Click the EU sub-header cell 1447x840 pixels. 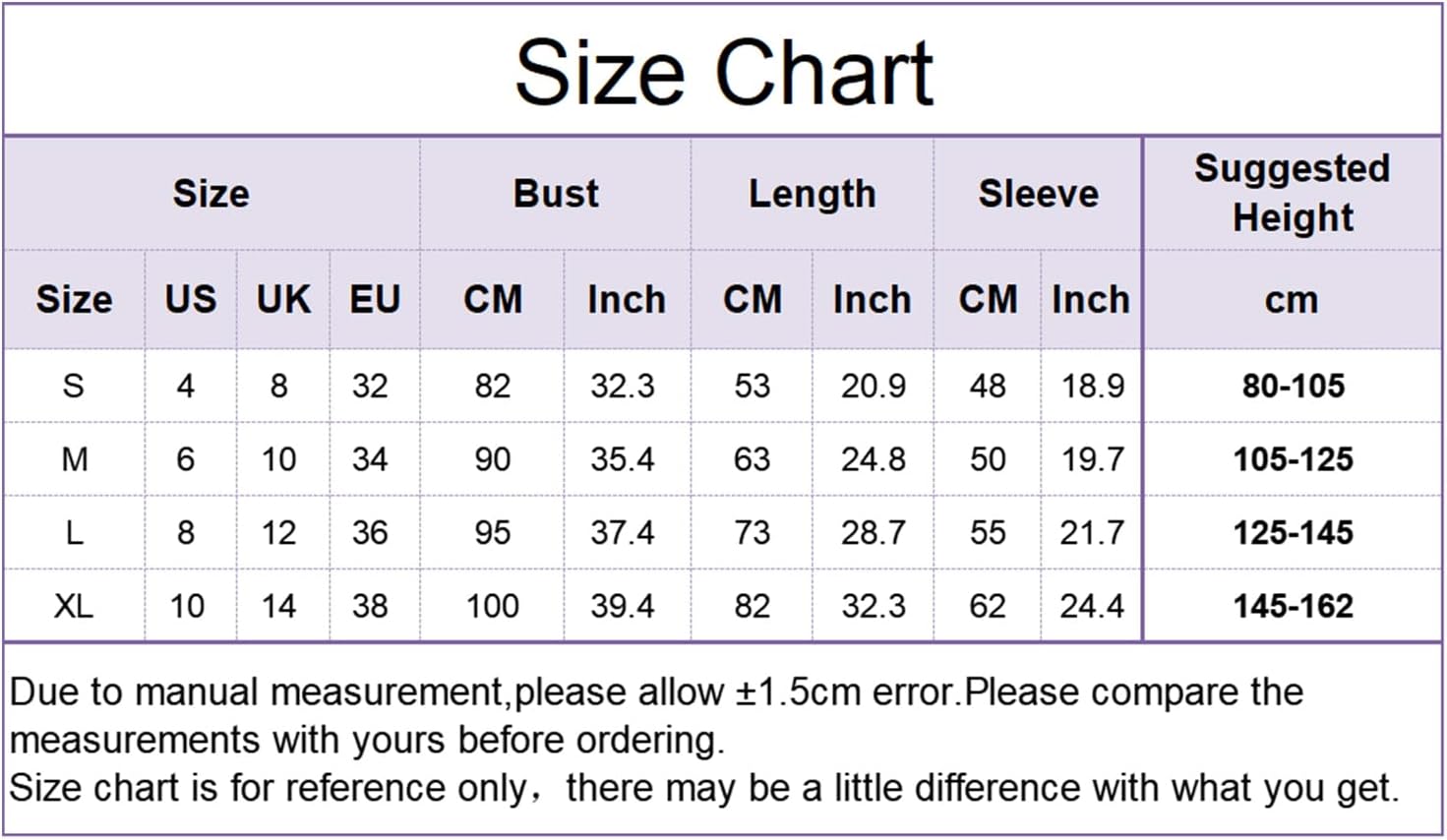click(x=375, y=299)
